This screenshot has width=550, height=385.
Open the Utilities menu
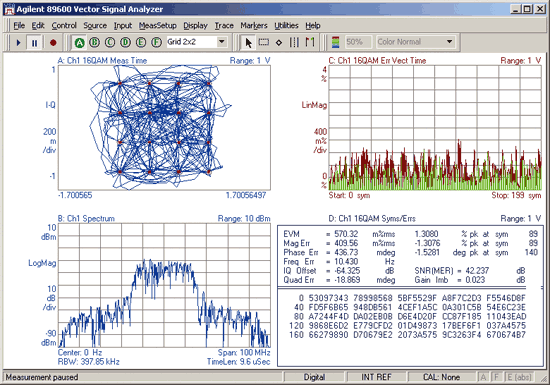click(286, 26)
